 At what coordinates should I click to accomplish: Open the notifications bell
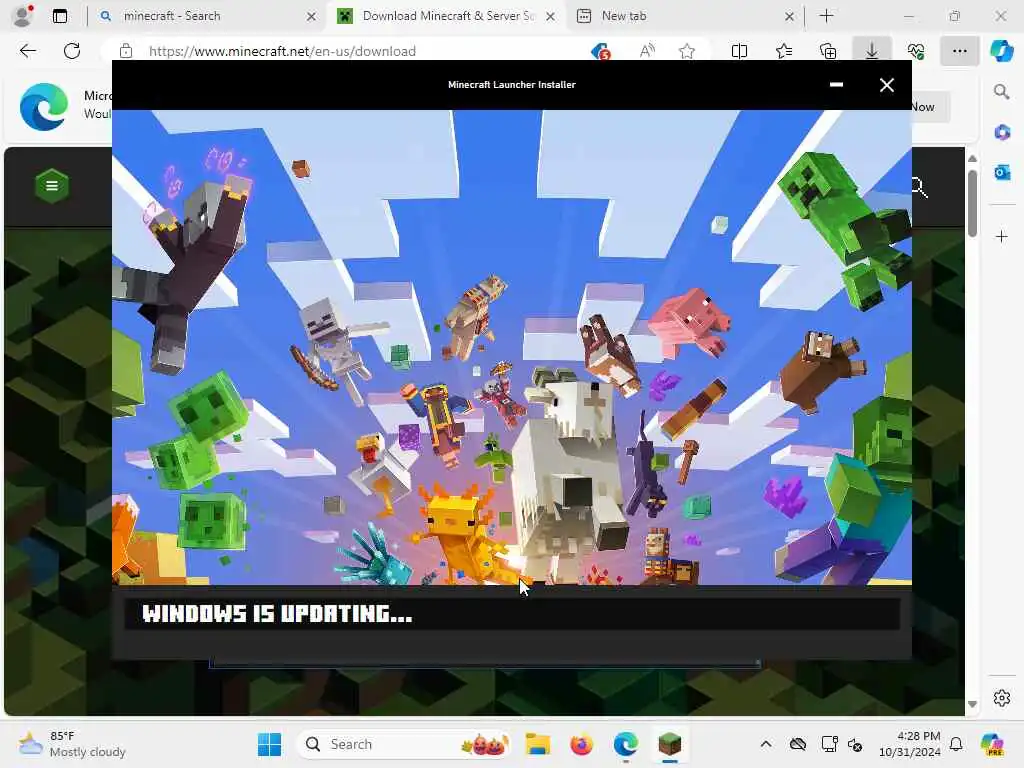(956, 744)
